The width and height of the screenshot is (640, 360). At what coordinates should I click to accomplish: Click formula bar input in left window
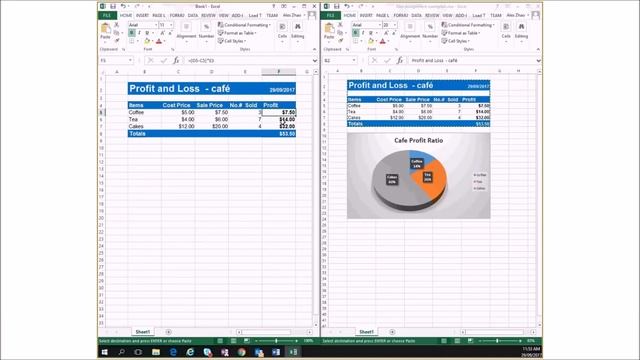(248, 60)
